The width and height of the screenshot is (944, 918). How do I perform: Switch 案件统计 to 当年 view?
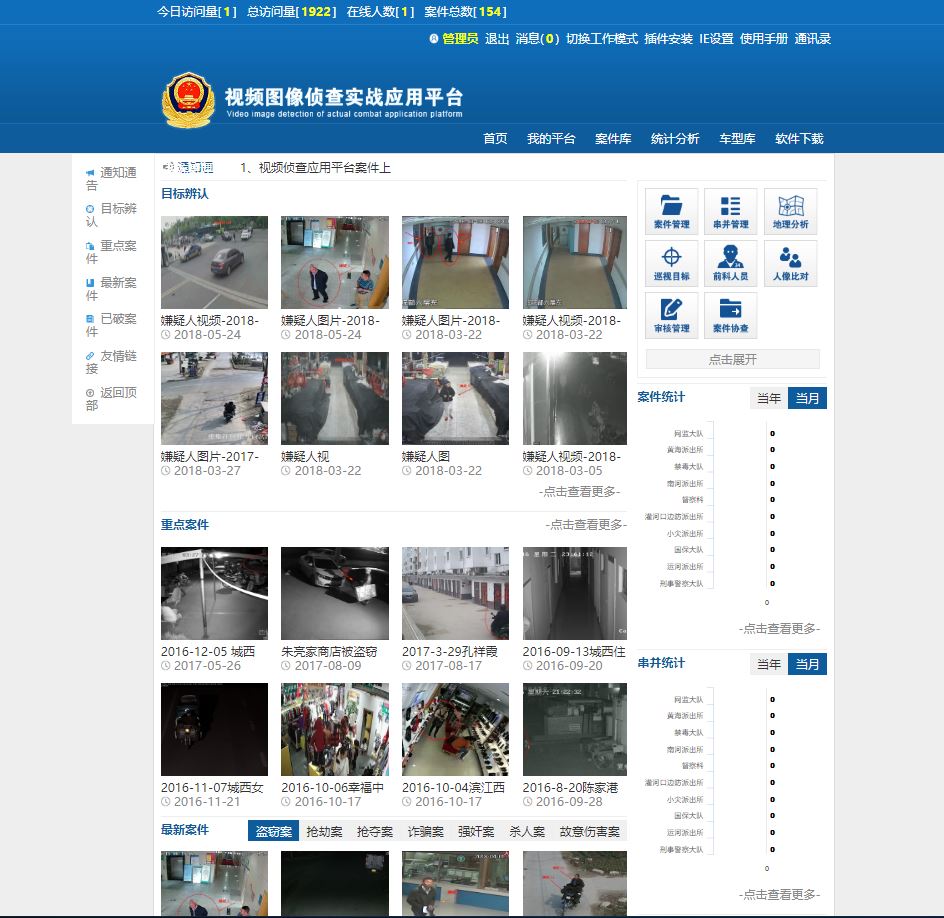click(768, 397)
